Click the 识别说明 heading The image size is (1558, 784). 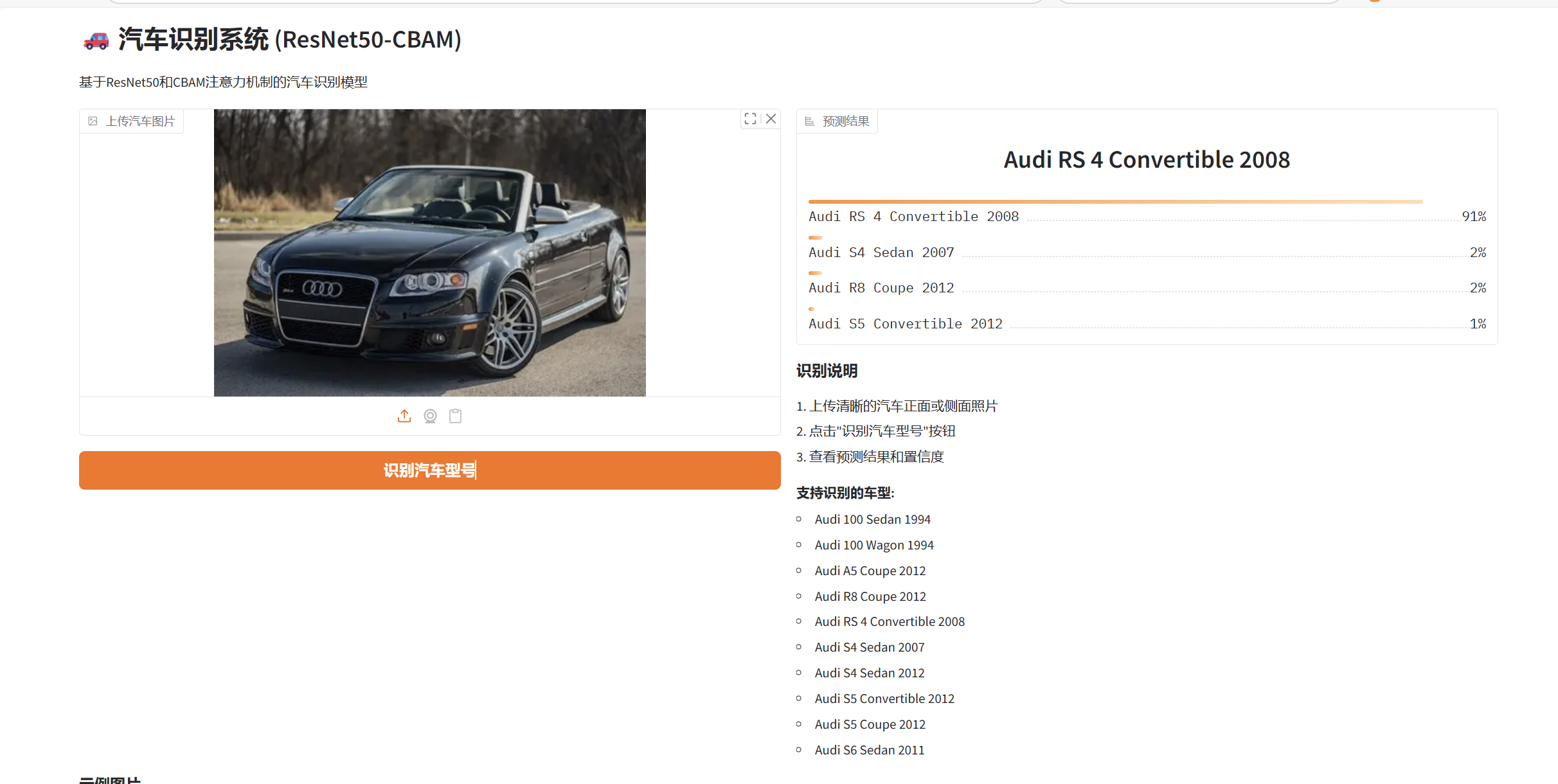click(x=827, y=371)
